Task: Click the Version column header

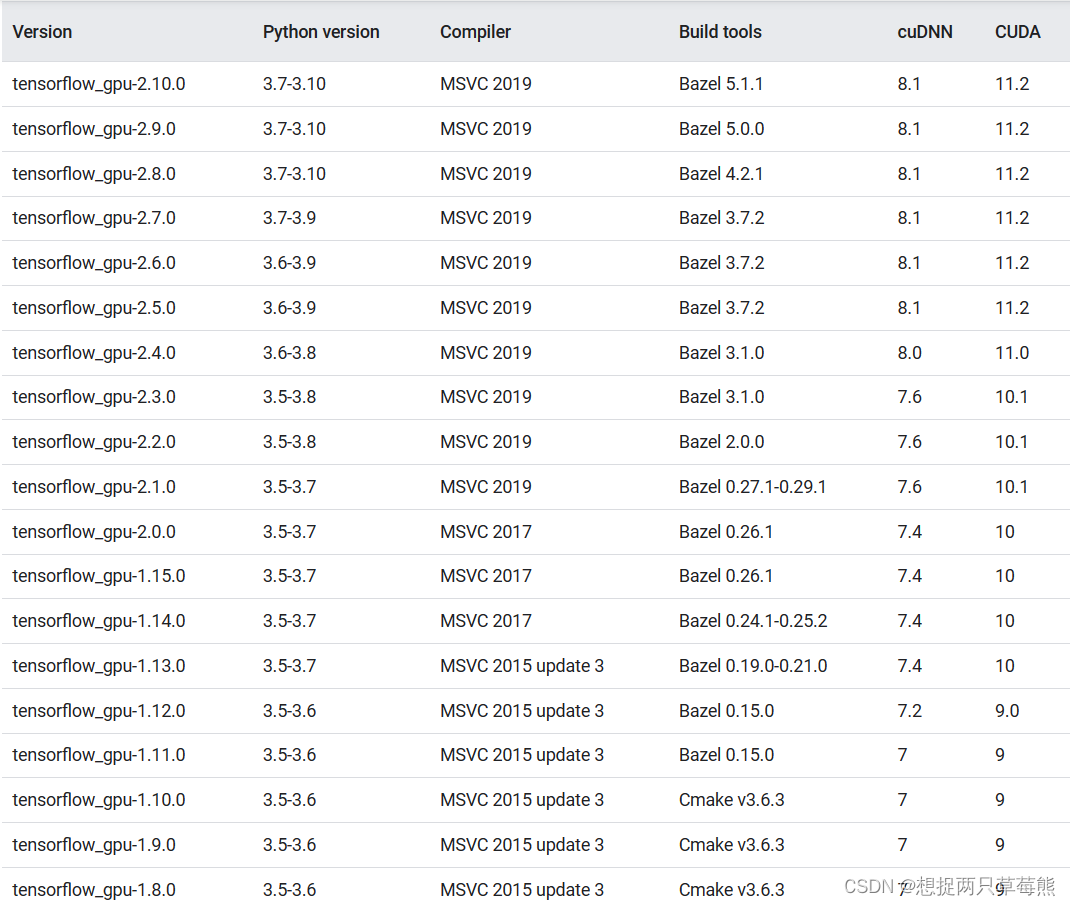Action: tap(42, 32)
